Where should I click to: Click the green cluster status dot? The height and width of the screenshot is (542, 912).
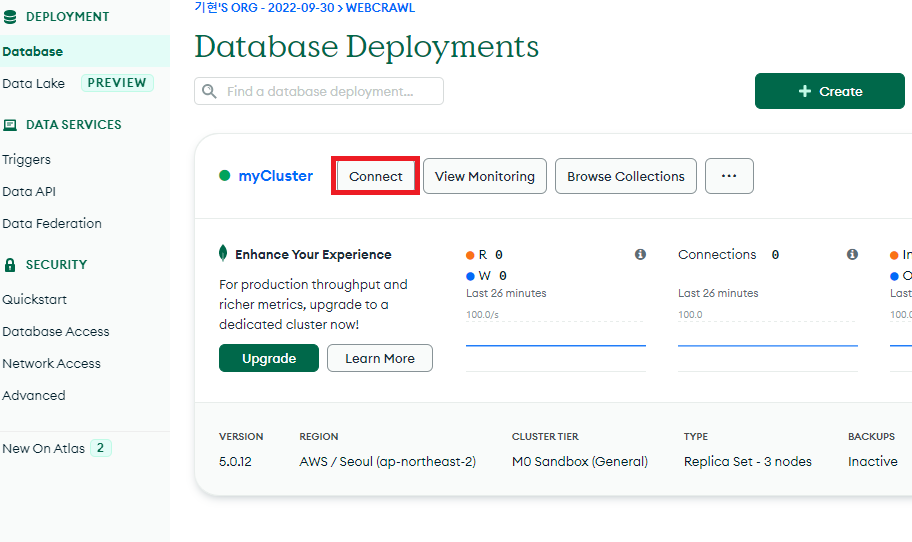click(225, 176)
